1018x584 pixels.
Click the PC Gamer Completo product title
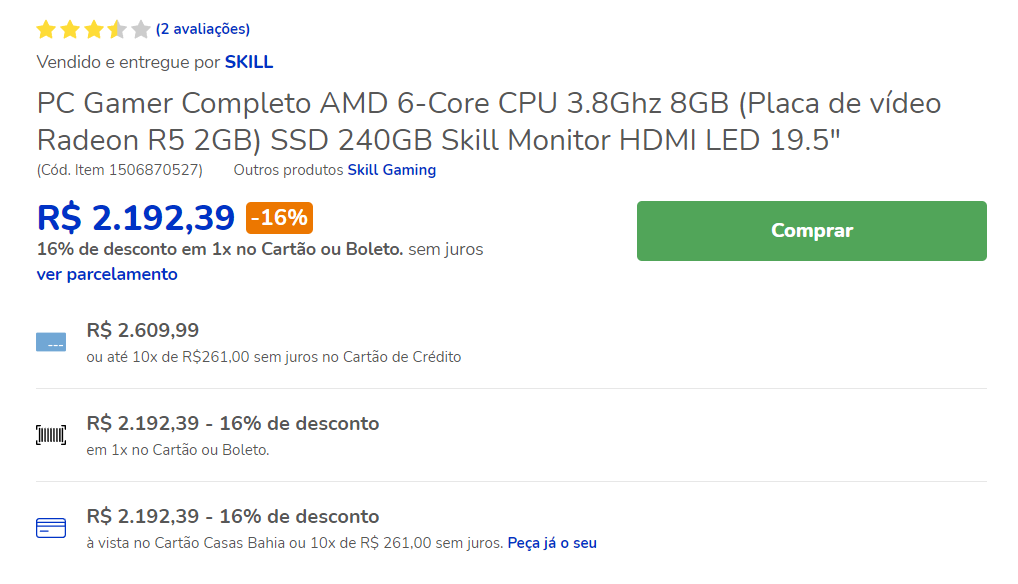pos(489,121)
